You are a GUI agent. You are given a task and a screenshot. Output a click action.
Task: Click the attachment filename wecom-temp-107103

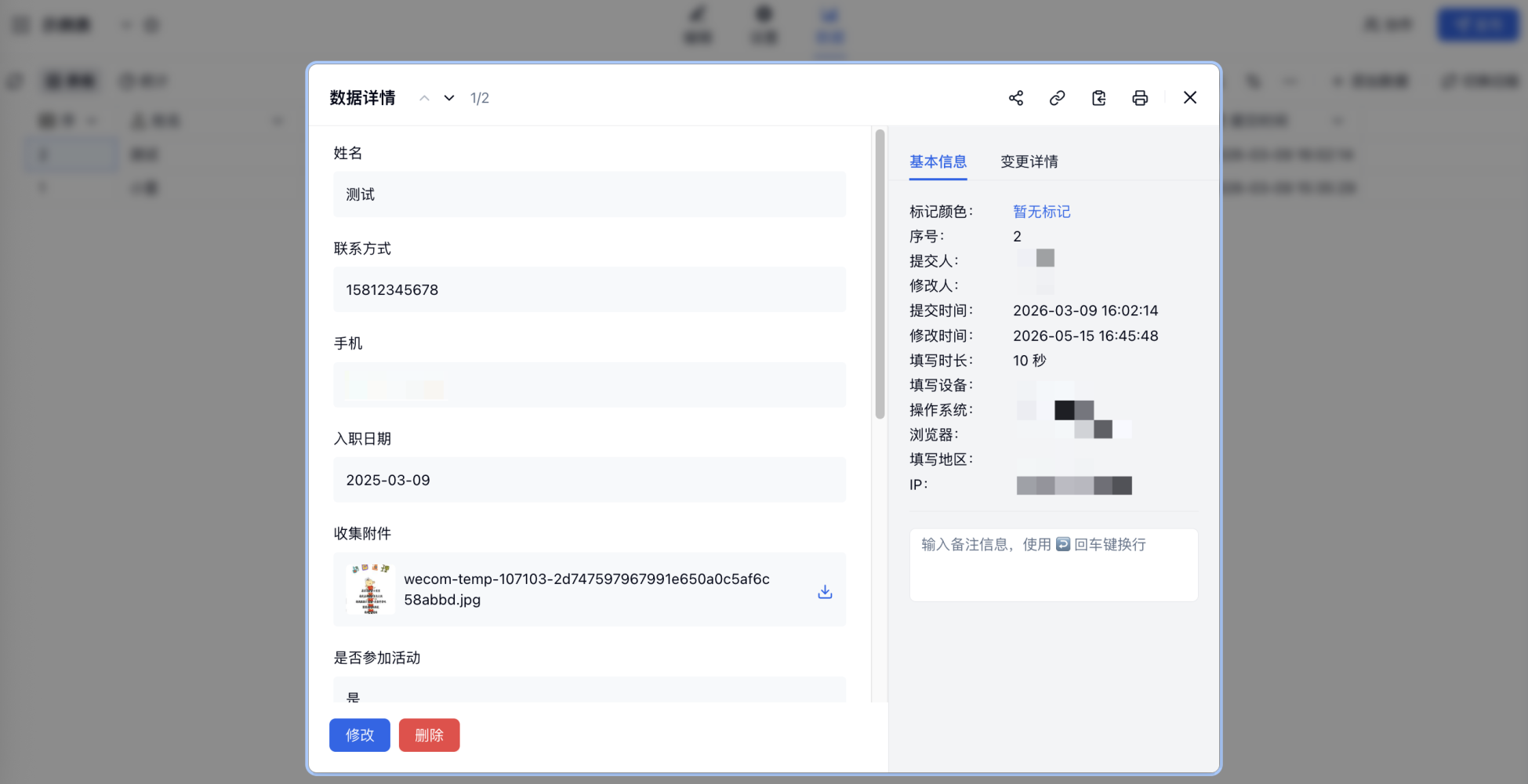click(x=586, y=590)
